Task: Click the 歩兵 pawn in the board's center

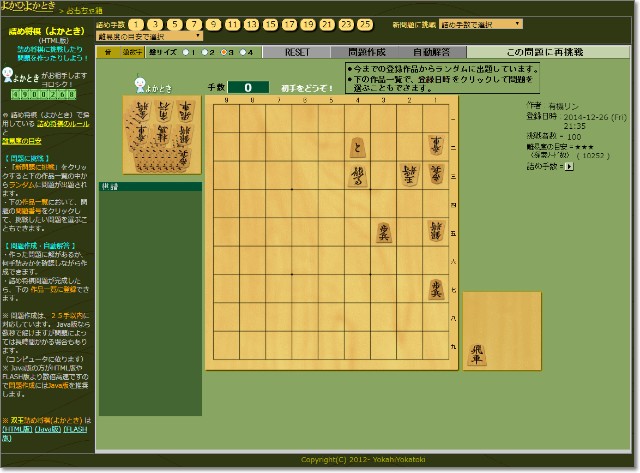Action: coord(384,232)
